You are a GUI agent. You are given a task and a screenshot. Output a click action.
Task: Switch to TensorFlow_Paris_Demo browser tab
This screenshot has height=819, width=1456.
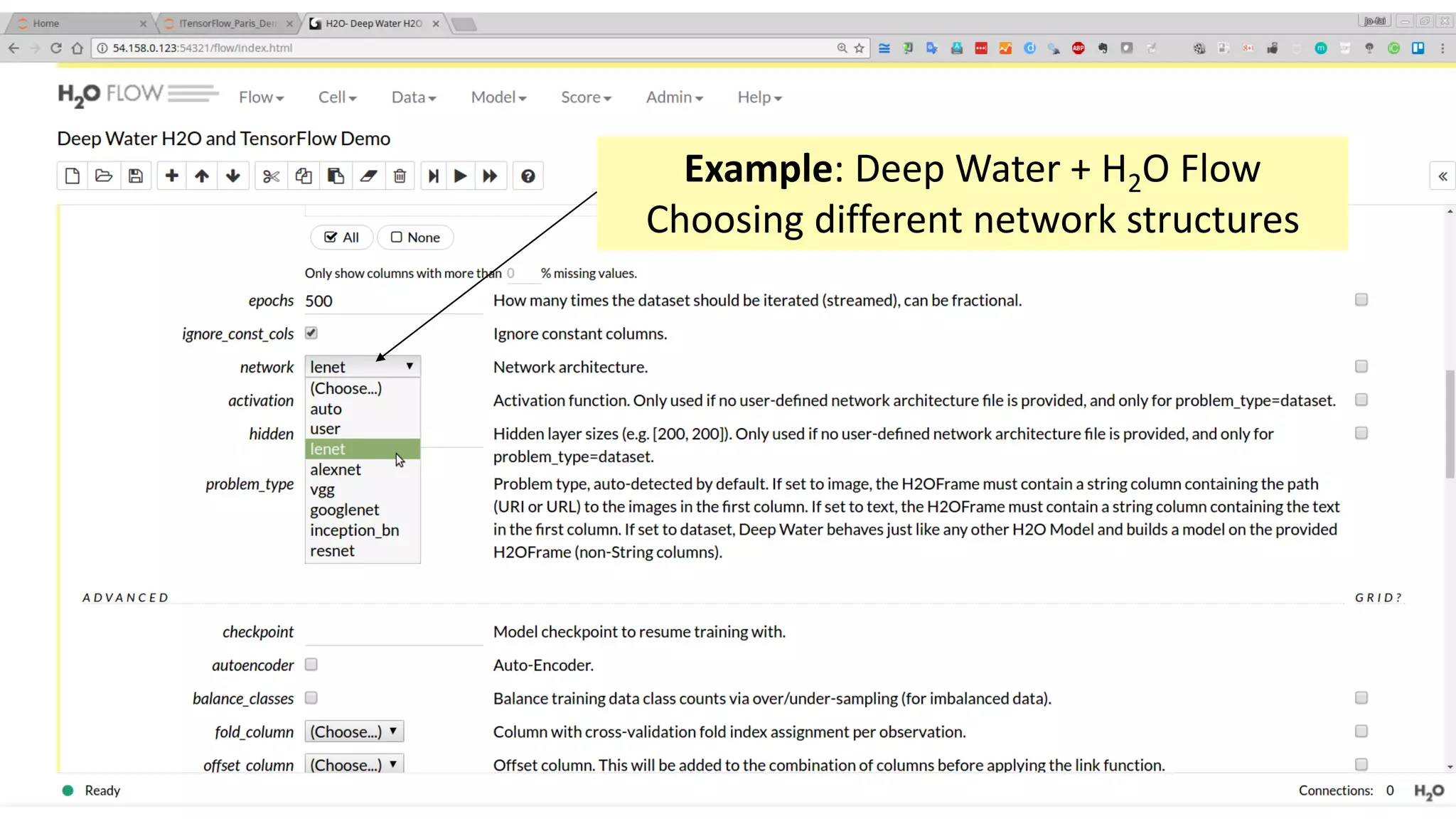(x=227, y=23)
